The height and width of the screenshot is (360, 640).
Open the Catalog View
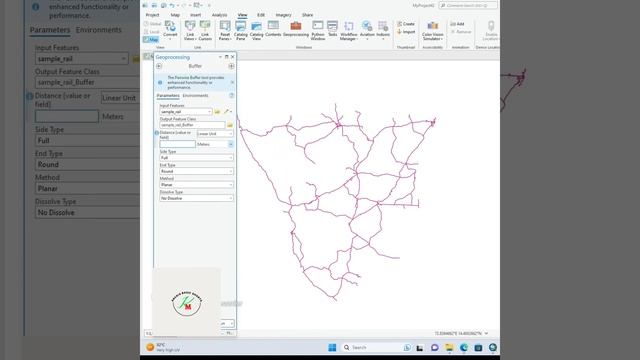coord(256,30)
